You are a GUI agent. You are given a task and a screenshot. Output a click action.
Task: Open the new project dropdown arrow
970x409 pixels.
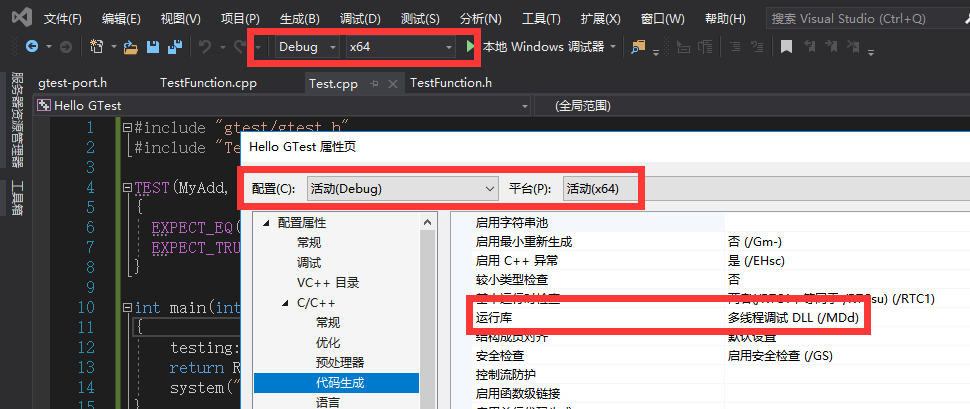tap(113, 46)
